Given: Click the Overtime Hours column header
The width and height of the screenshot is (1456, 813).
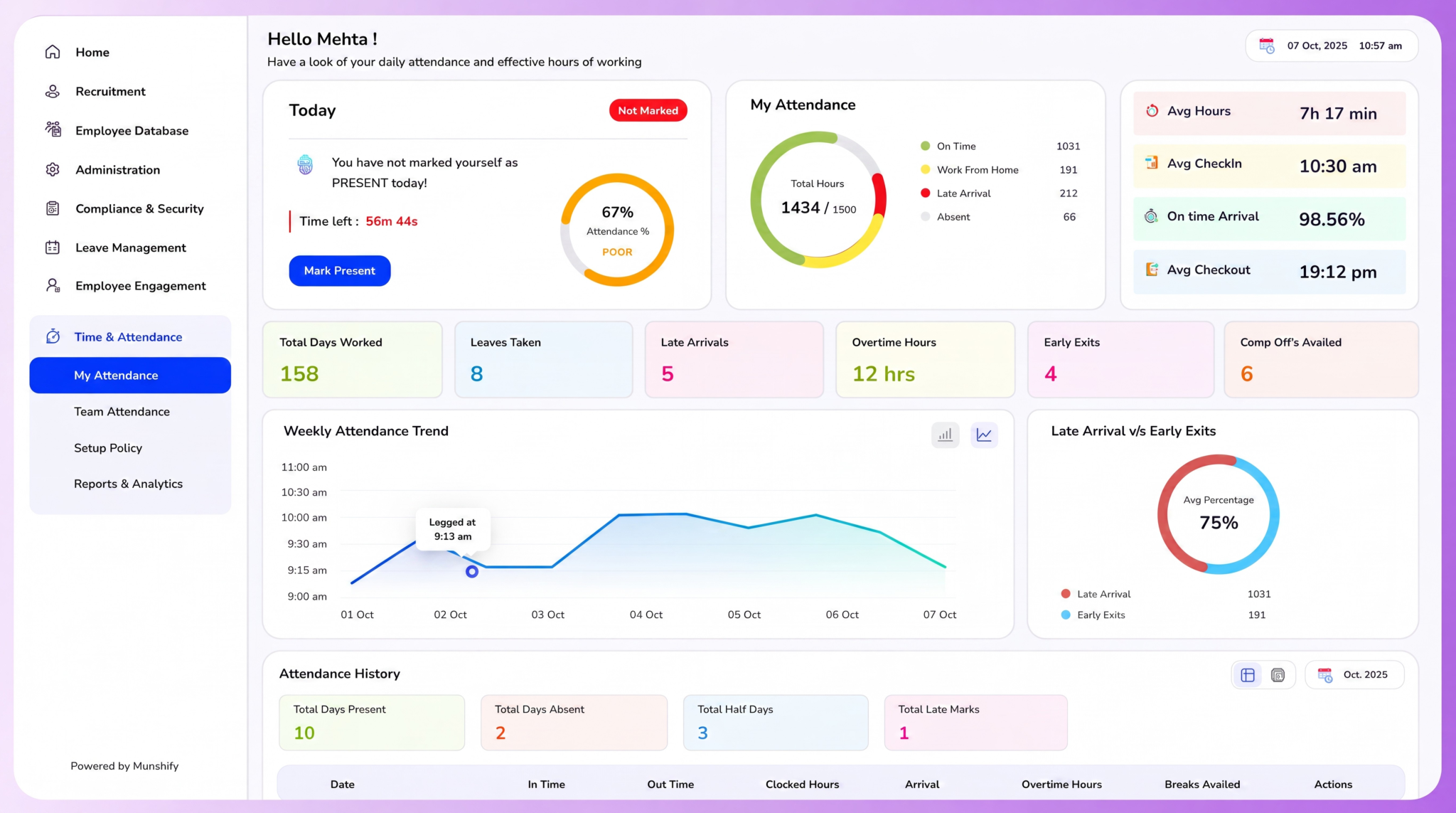Looking at the screenshot, I should [x=1061, y=784].
